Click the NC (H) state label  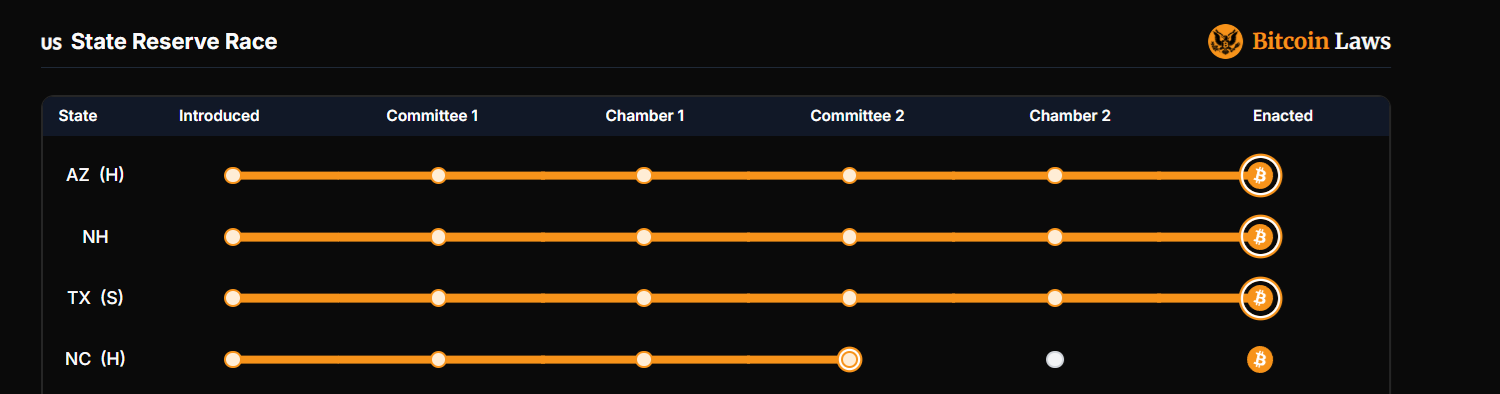click(95, 359)
